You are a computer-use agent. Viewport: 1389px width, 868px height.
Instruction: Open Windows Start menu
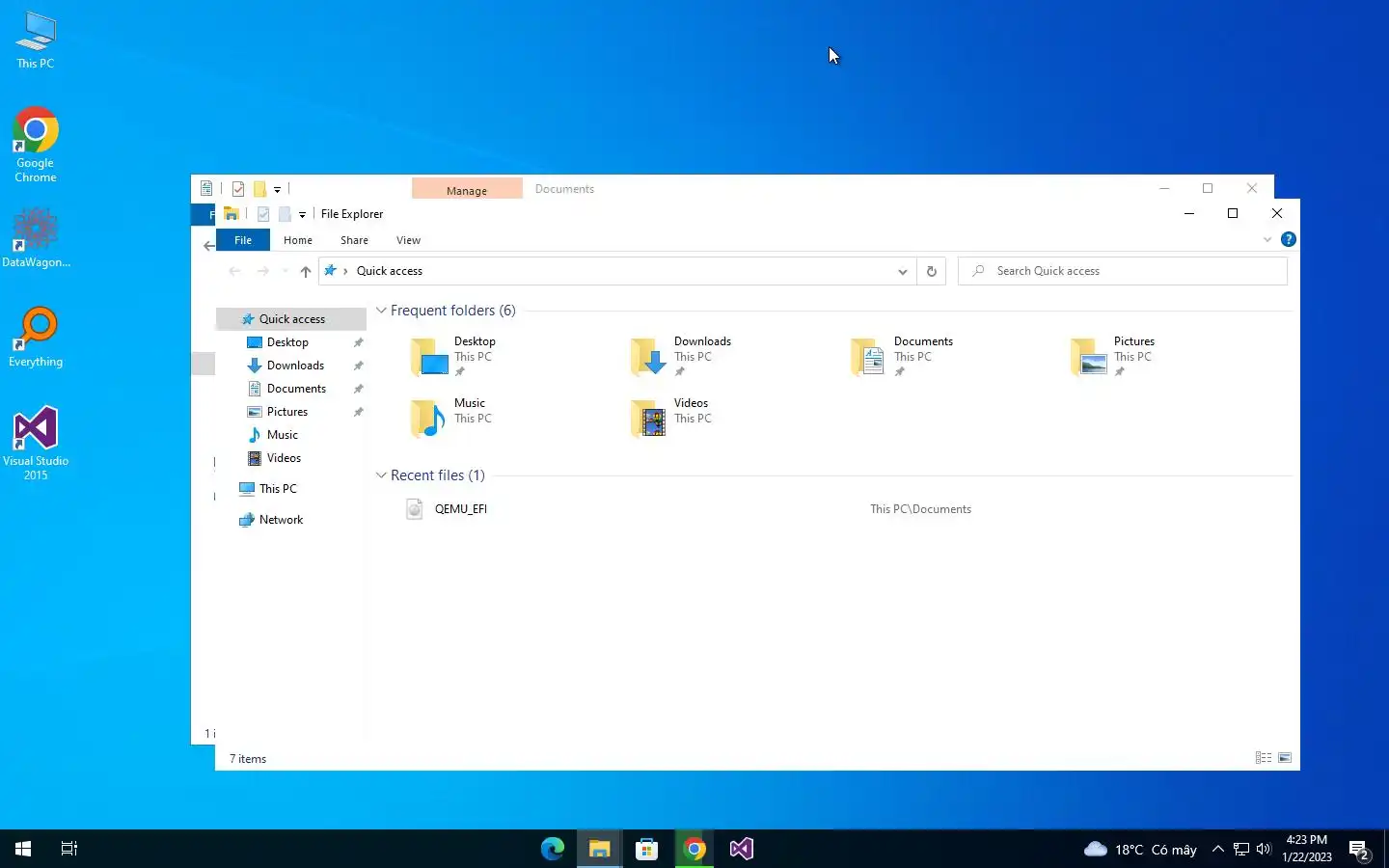[23, 849]
